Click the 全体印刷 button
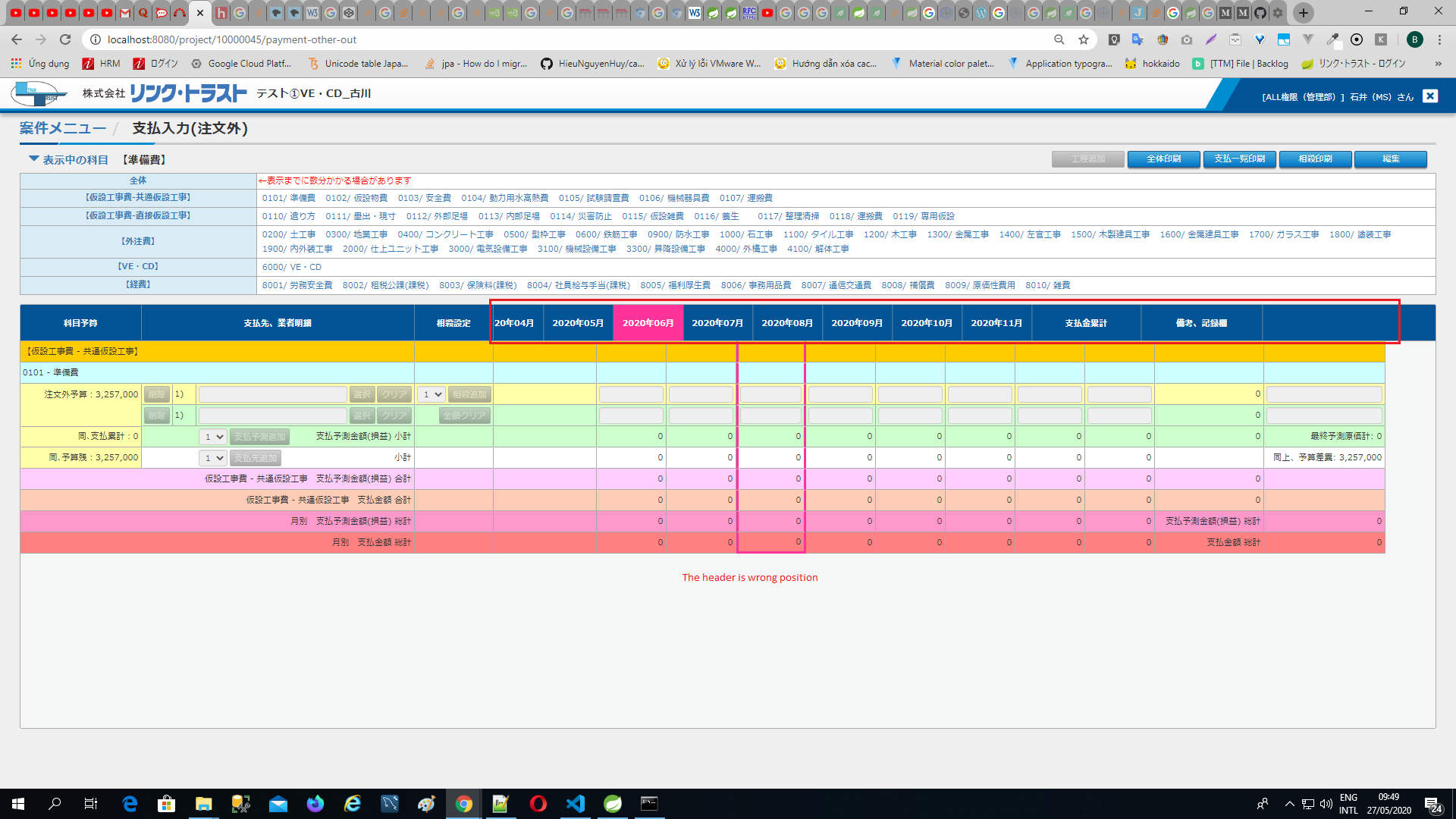This screenshot has width=1456, height=819. 1163,159
